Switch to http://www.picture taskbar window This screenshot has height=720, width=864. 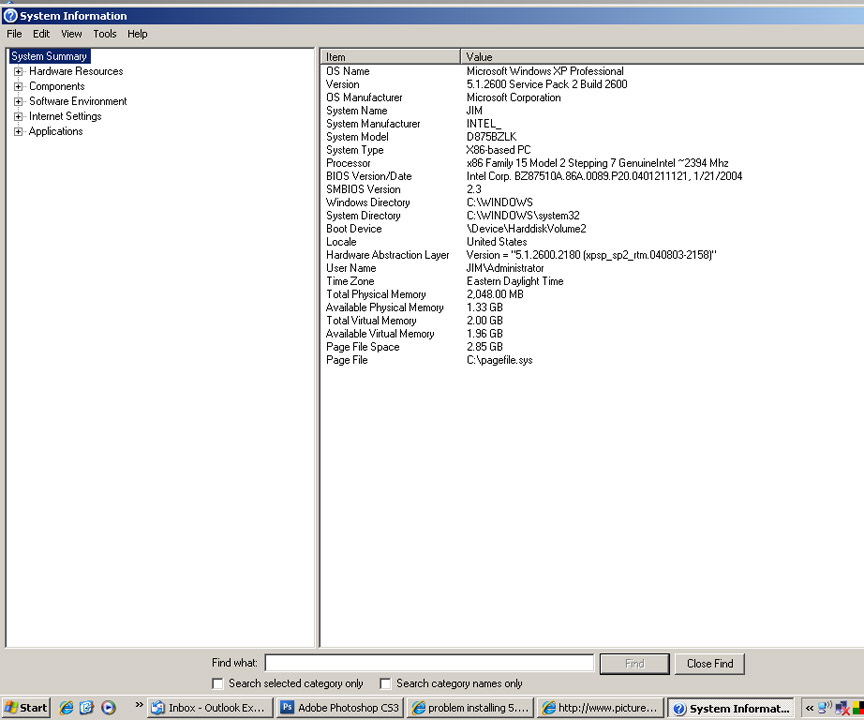(x=601, y=708)
